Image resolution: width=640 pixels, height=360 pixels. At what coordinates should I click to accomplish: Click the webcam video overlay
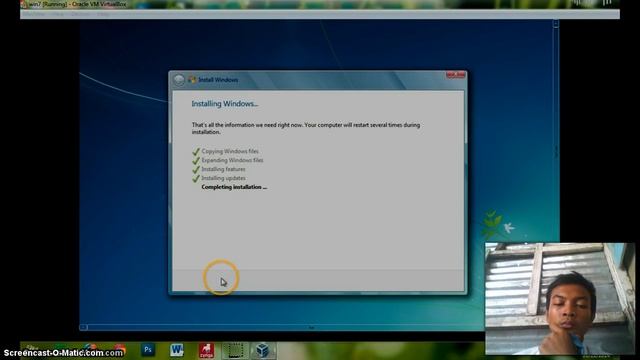(560, 299)
